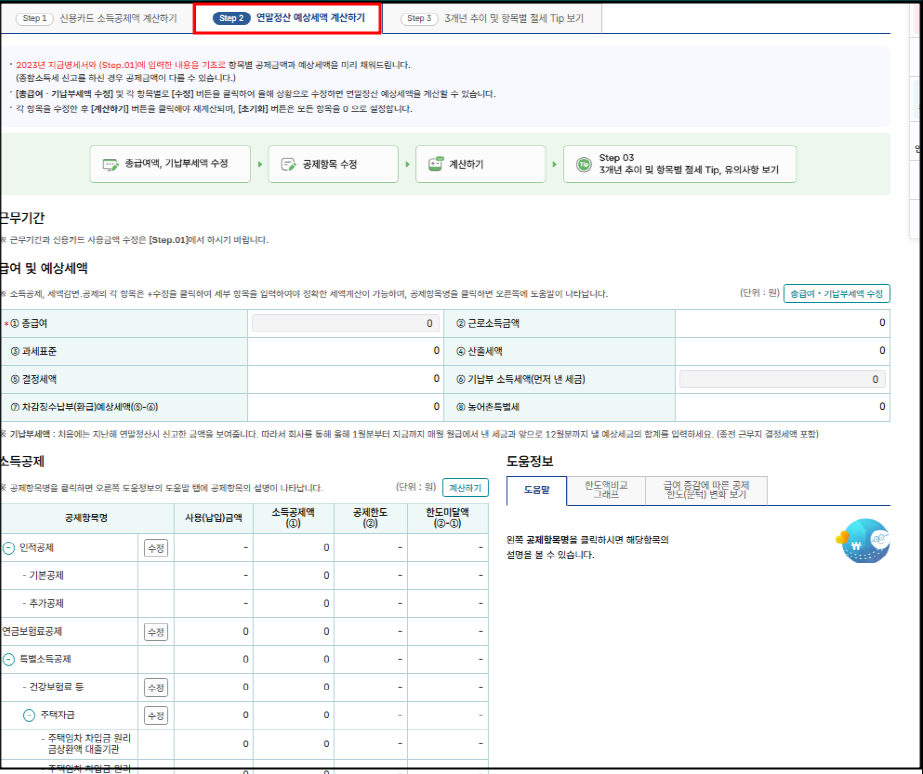Image resolution: width=923 pixels, height=774 pixels.
Task: Open Step 1 신용카드 소득공제액 계산하기 tab
Action: tap(97, 18)
